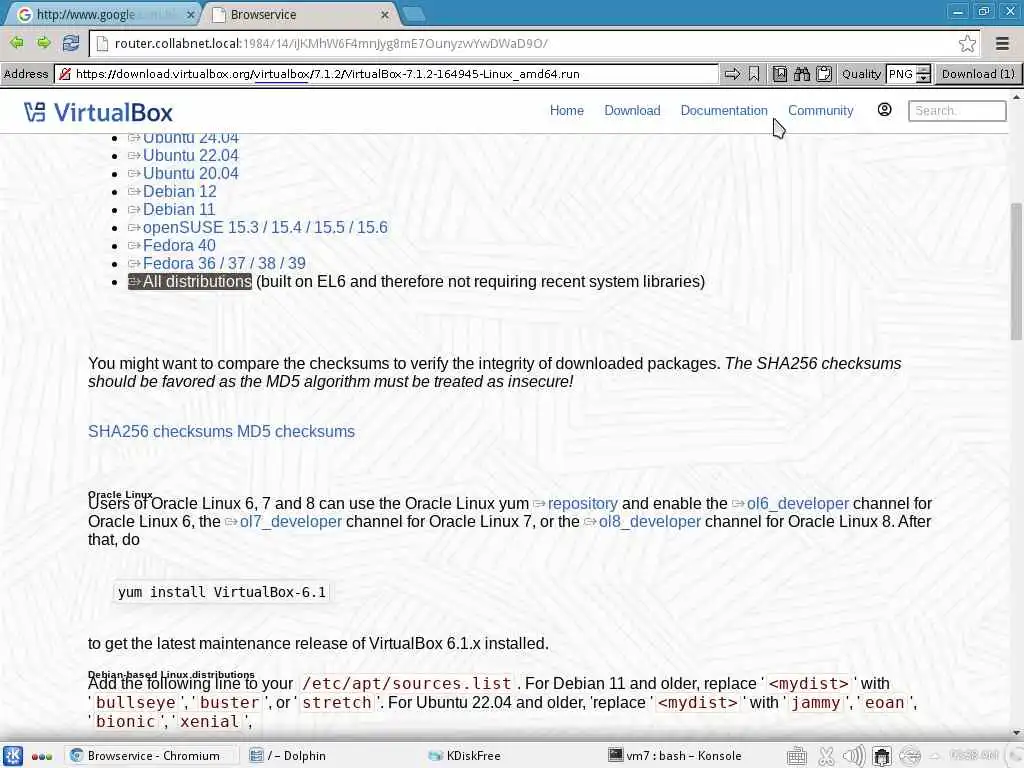Open the SHA256 checksums link

pos(160,432)
